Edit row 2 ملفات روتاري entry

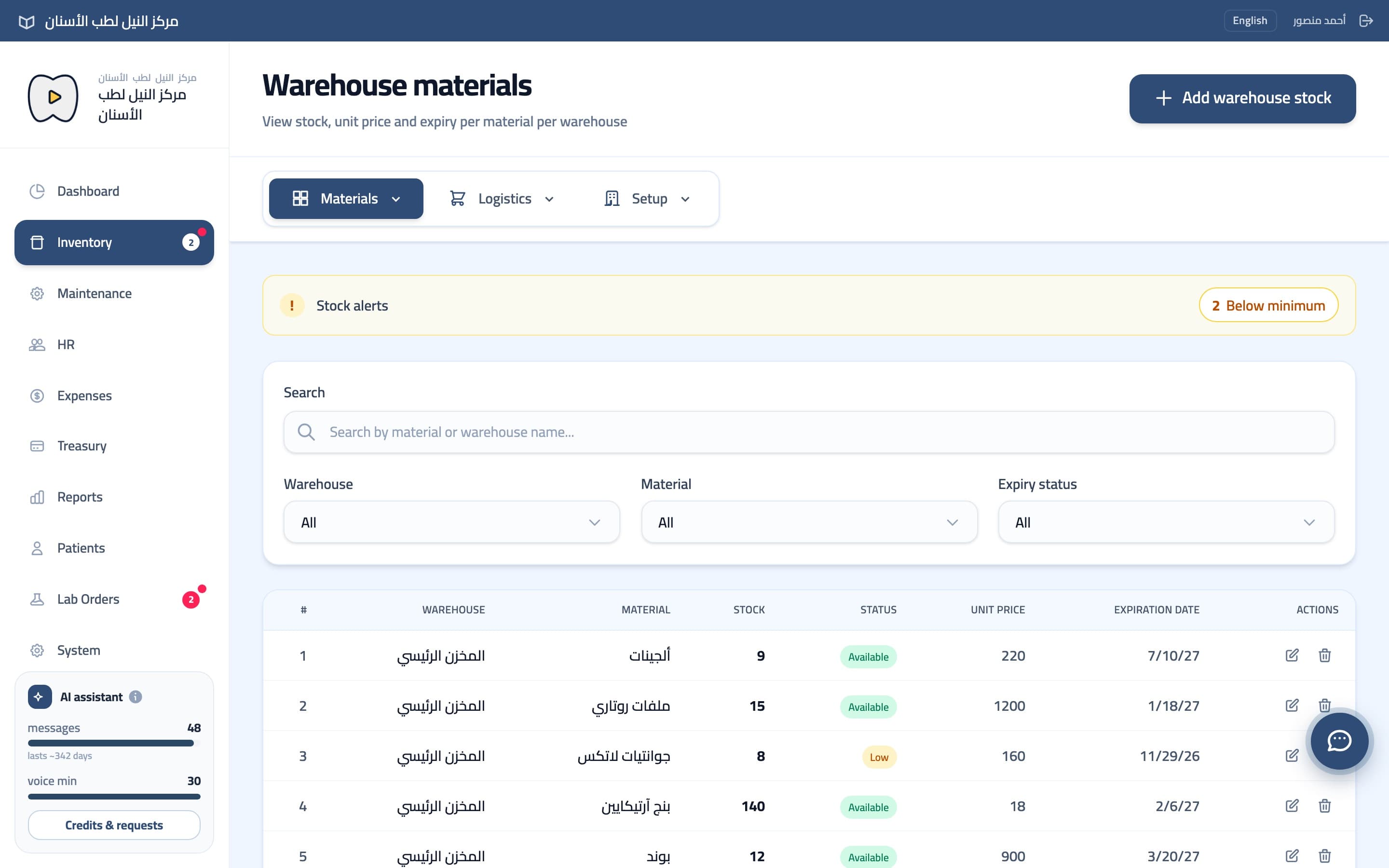point(1292,705)
